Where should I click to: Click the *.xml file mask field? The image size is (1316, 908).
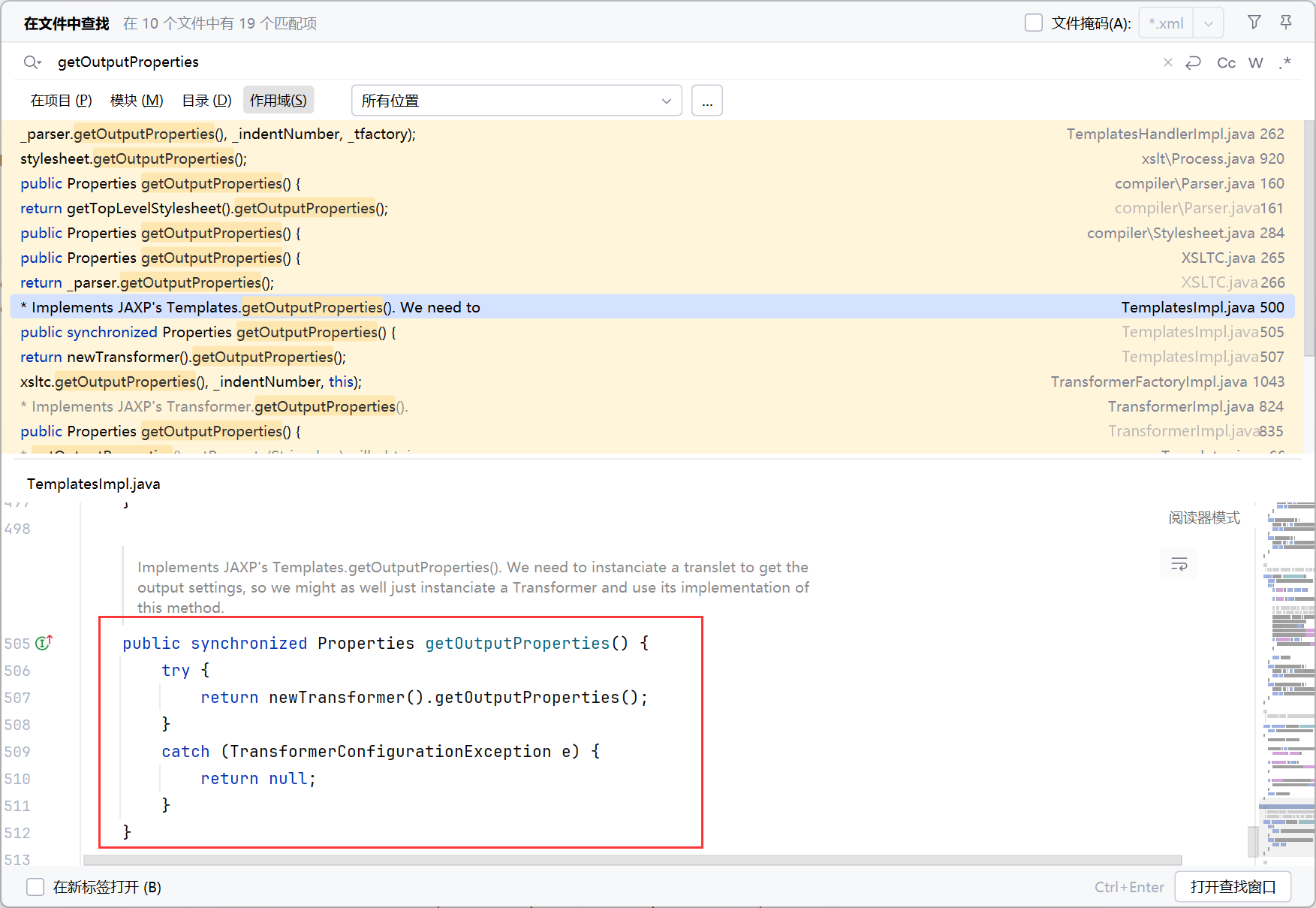pos(1166,23)
